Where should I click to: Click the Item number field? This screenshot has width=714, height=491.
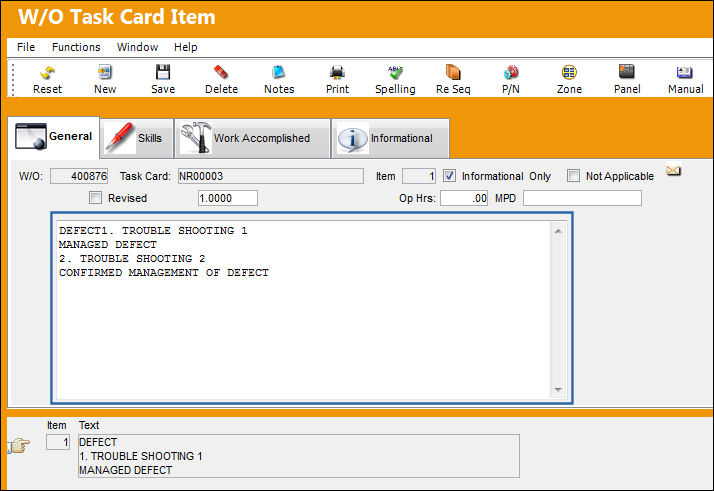click(419, 176)
